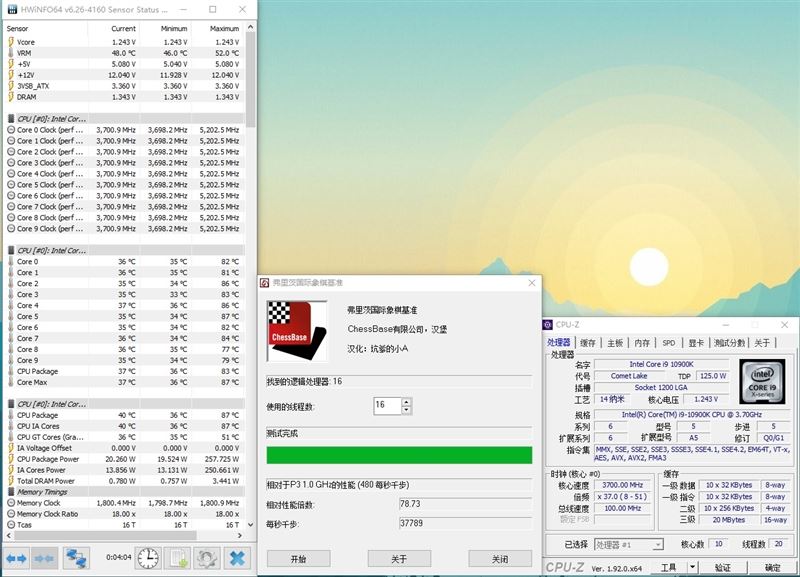The height and width of the screenshot is (577, 800).
Task: Click the green benchmark progress bar
Action: 399,455
